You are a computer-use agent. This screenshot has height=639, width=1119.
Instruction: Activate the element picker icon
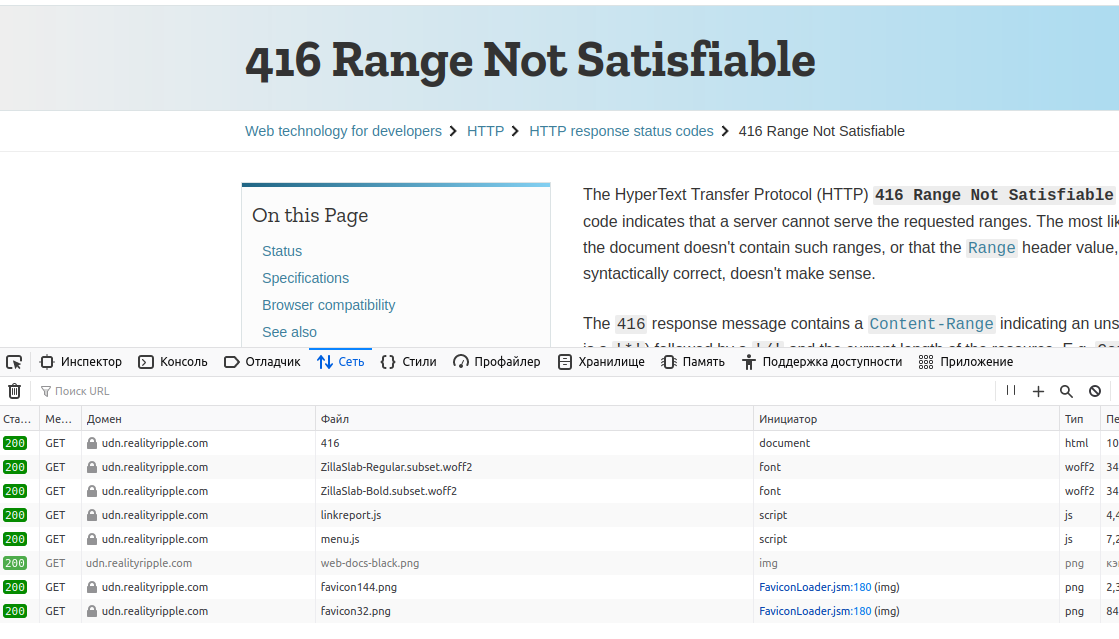tap(14, 362)
